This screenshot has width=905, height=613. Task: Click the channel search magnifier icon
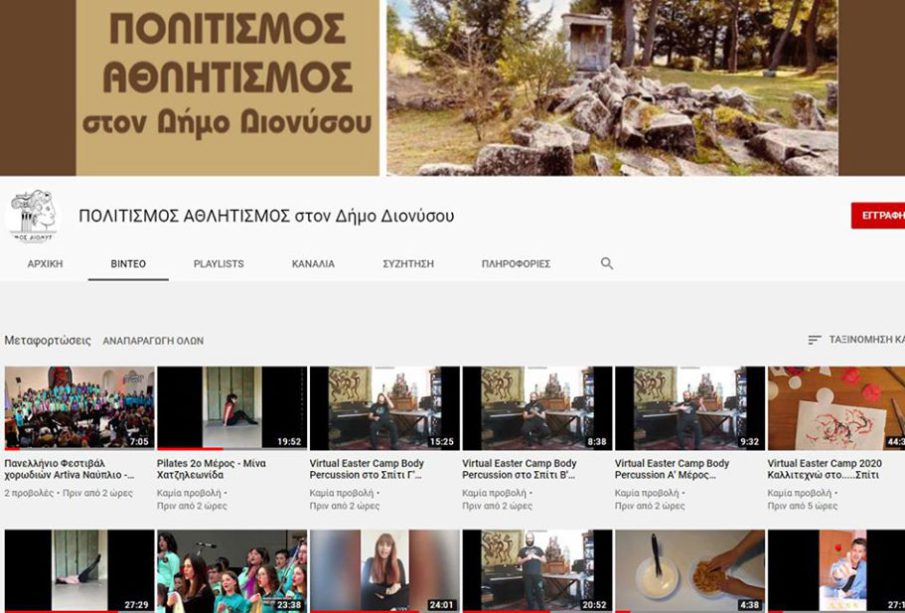[607, 264]
